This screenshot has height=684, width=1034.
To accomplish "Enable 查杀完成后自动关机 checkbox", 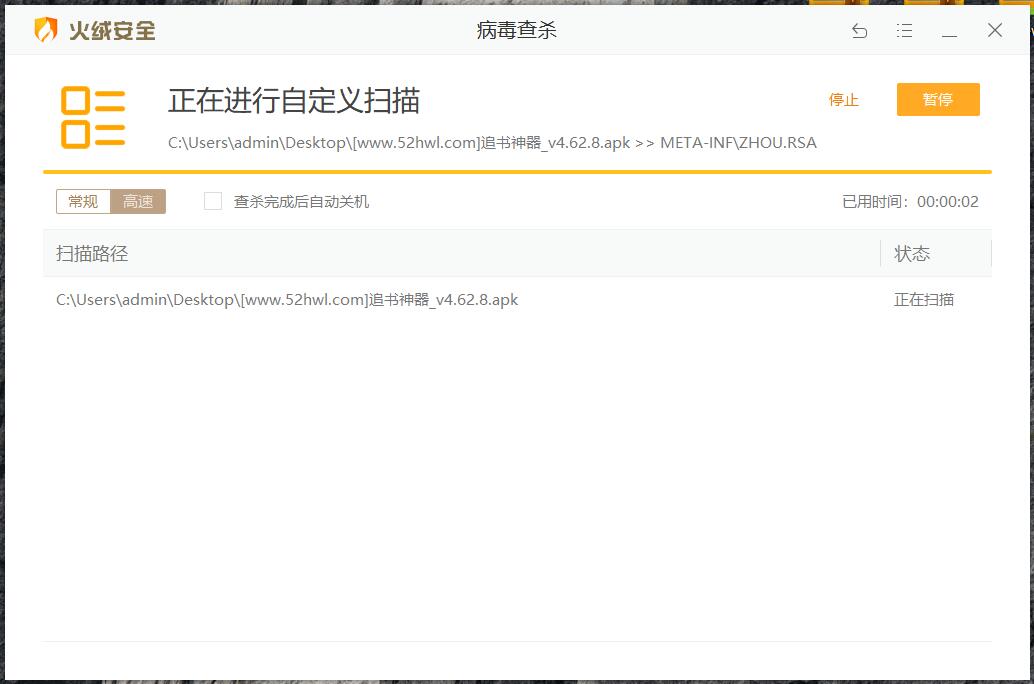I will (211, 201).
